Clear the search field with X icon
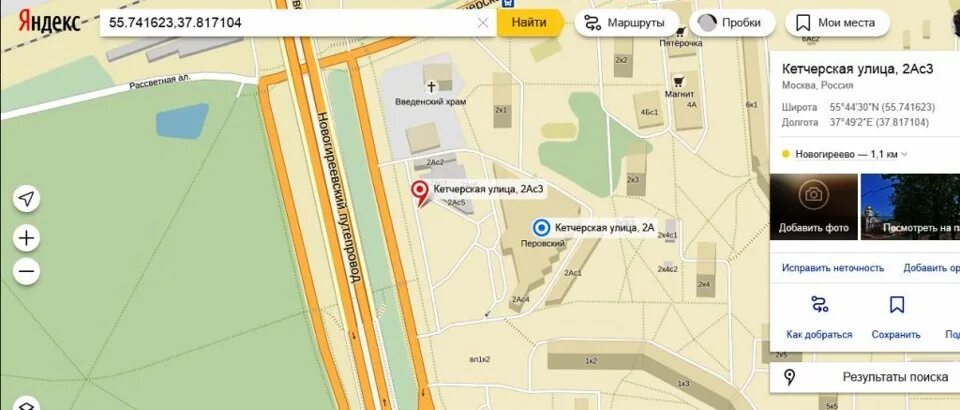 tap(482, 23)
